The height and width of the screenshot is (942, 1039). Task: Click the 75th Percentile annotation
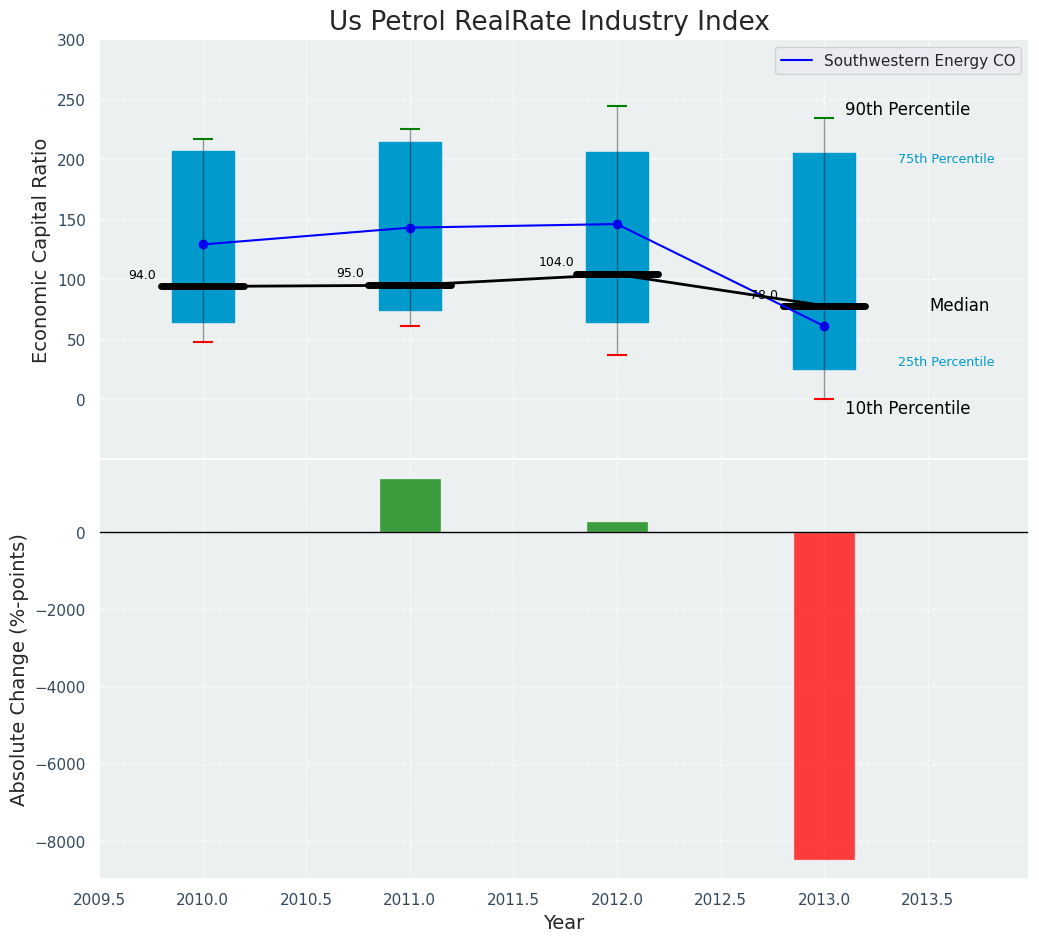pyautogui.click(x=945, y=159)
